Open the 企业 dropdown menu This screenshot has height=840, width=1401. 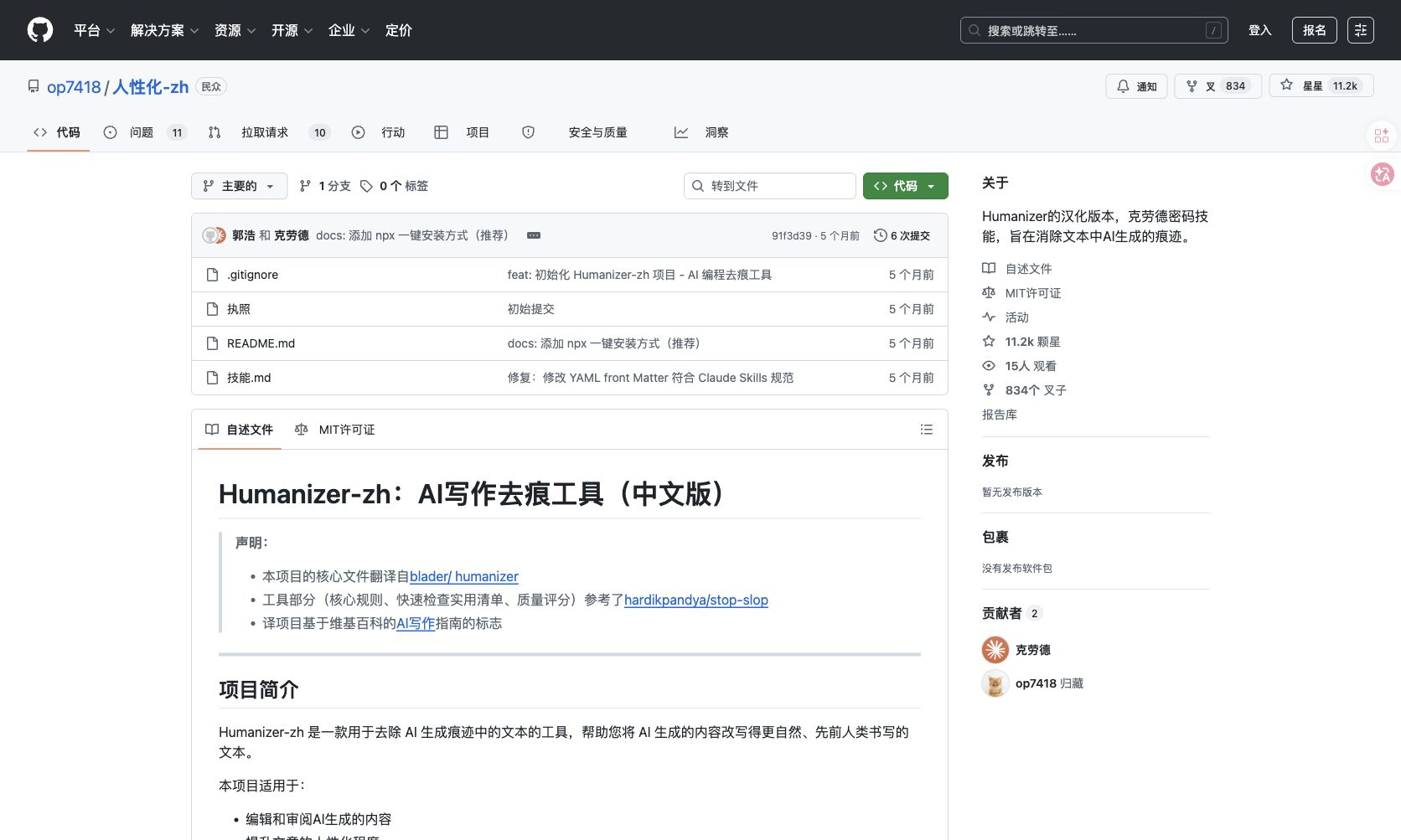point(349,30)
